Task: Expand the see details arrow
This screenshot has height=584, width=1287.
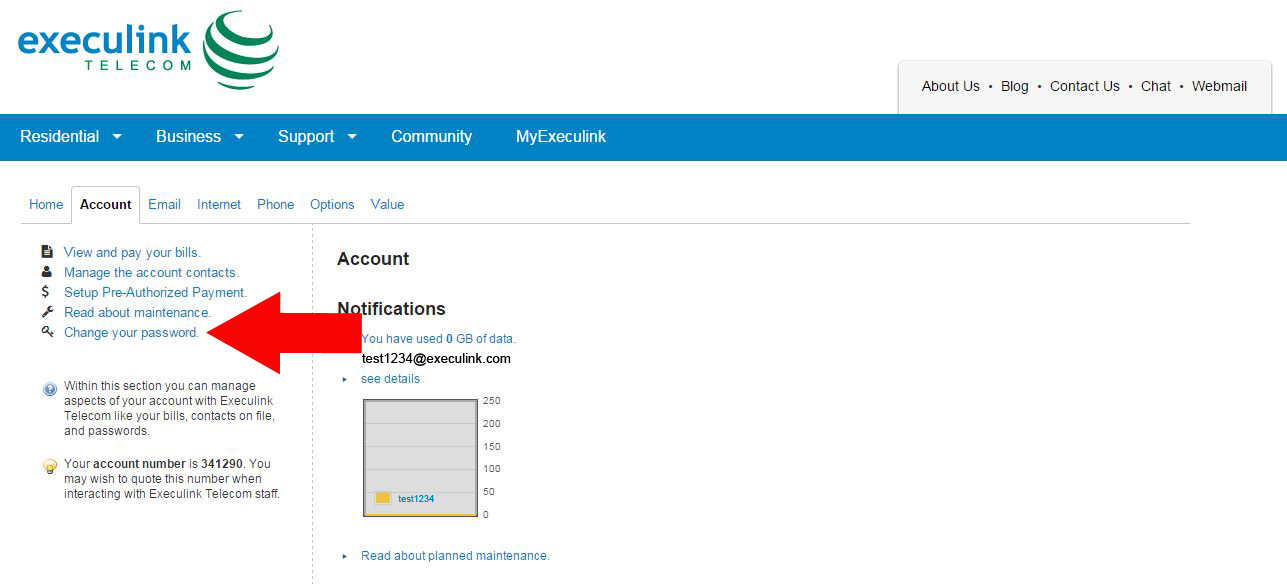Action: pos(345,379)
